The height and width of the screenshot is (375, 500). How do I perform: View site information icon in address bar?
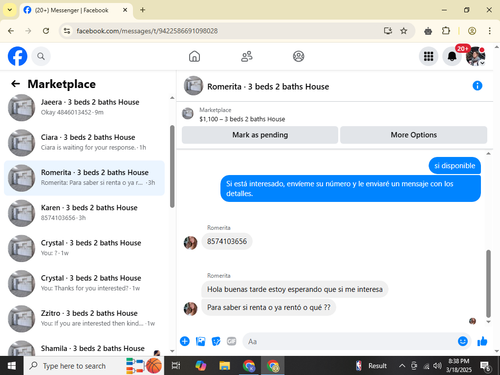pyautogui.click(x=67, y=31)
